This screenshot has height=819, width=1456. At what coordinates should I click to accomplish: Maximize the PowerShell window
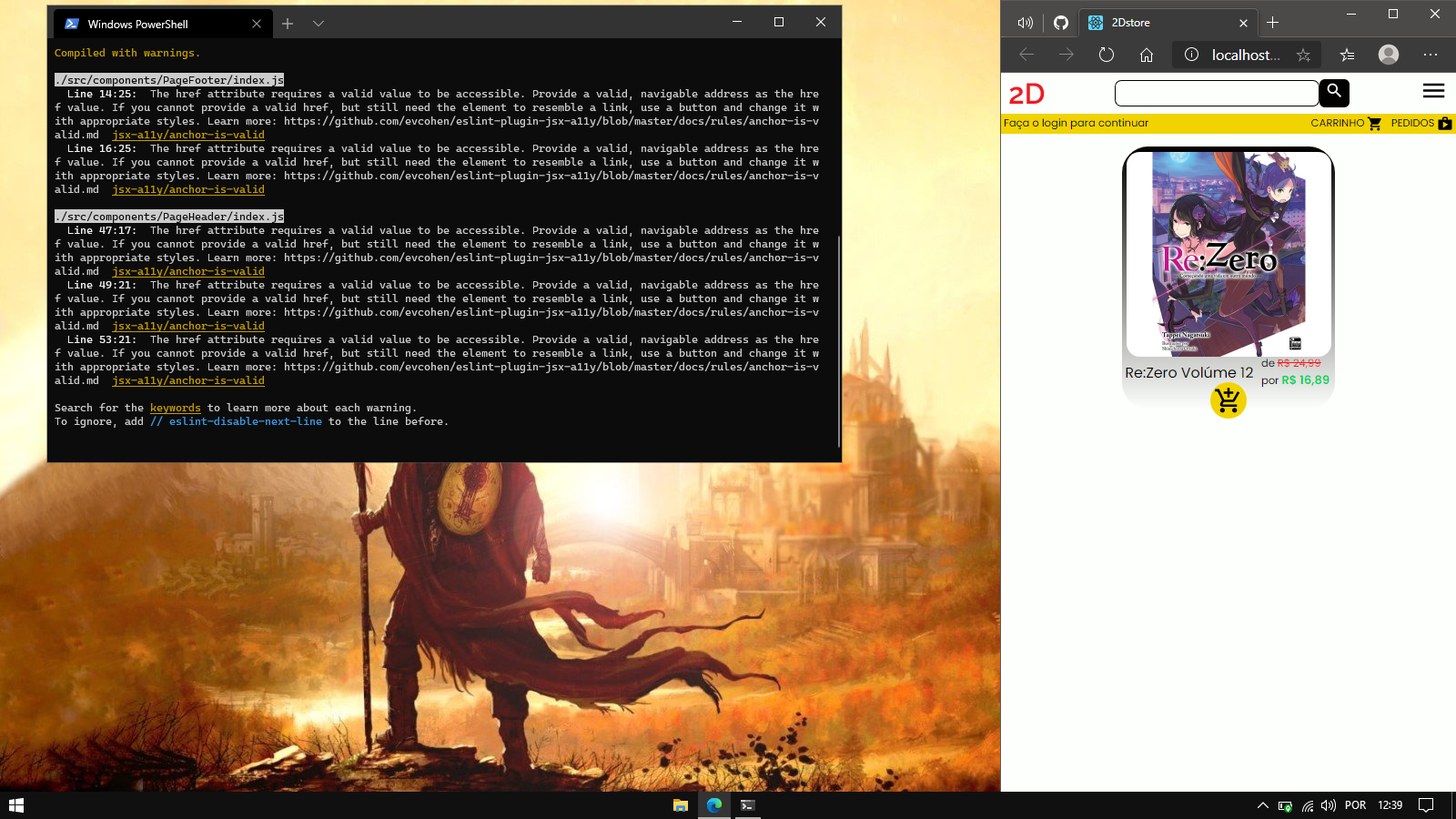[779, 22]
